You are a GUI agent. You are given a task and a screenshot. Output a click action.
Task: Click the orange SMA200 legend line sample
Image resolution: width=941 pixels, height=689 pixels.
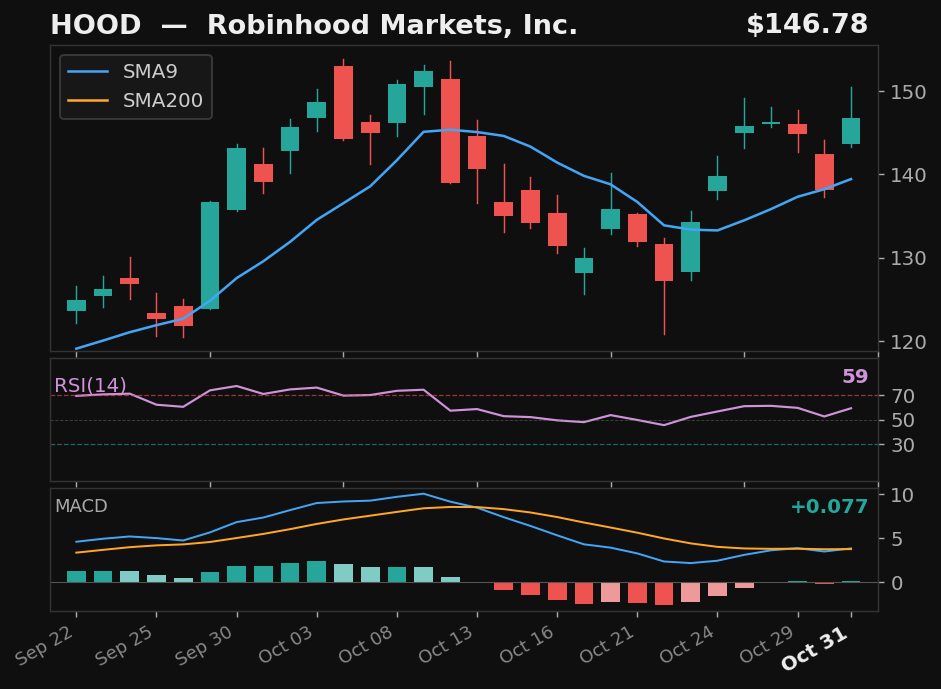tap(88, 100)
